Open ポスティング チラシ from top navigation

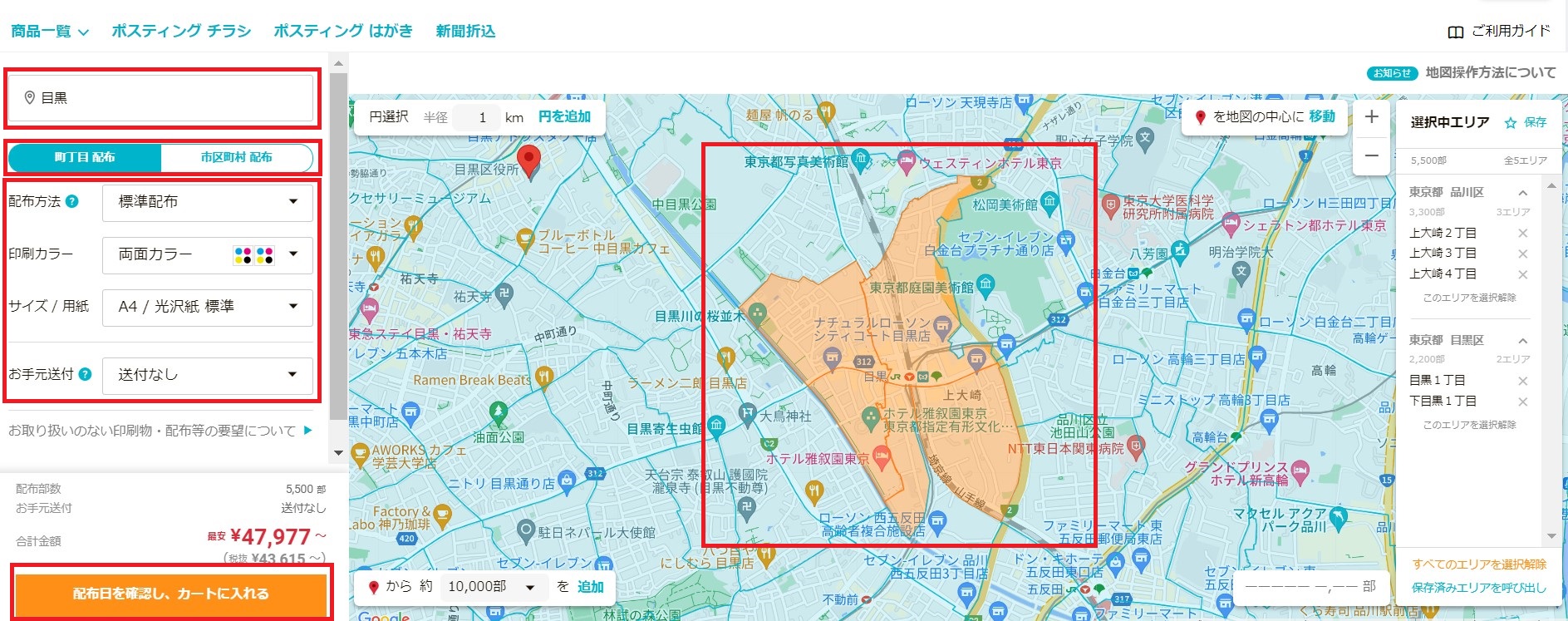pos(181,32)
